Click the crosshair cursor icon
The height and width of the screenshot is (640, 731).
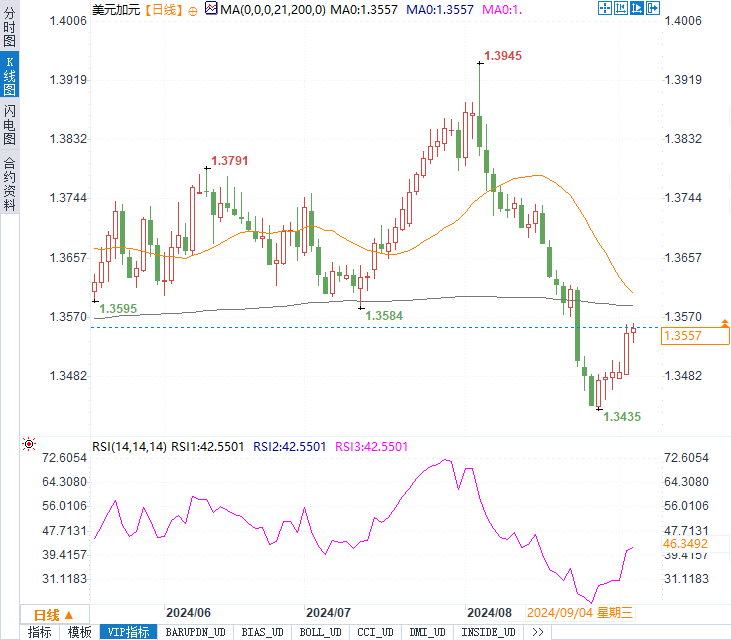point(605,8)
